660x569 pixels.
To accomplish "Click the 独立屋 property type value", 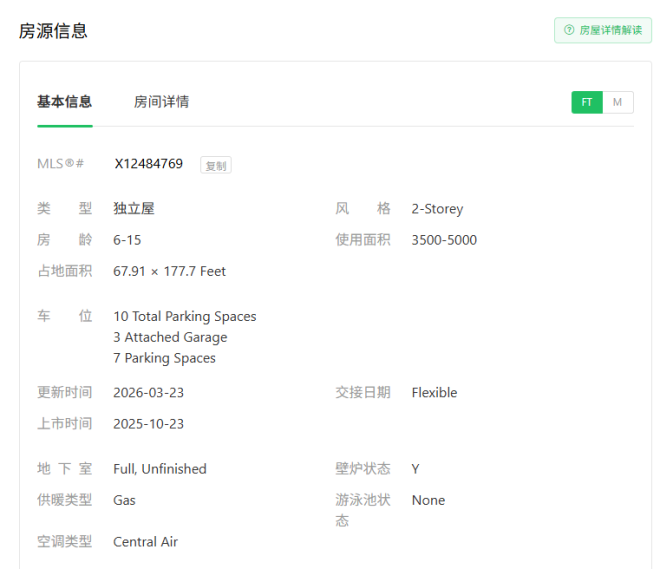I will point(134,209).
